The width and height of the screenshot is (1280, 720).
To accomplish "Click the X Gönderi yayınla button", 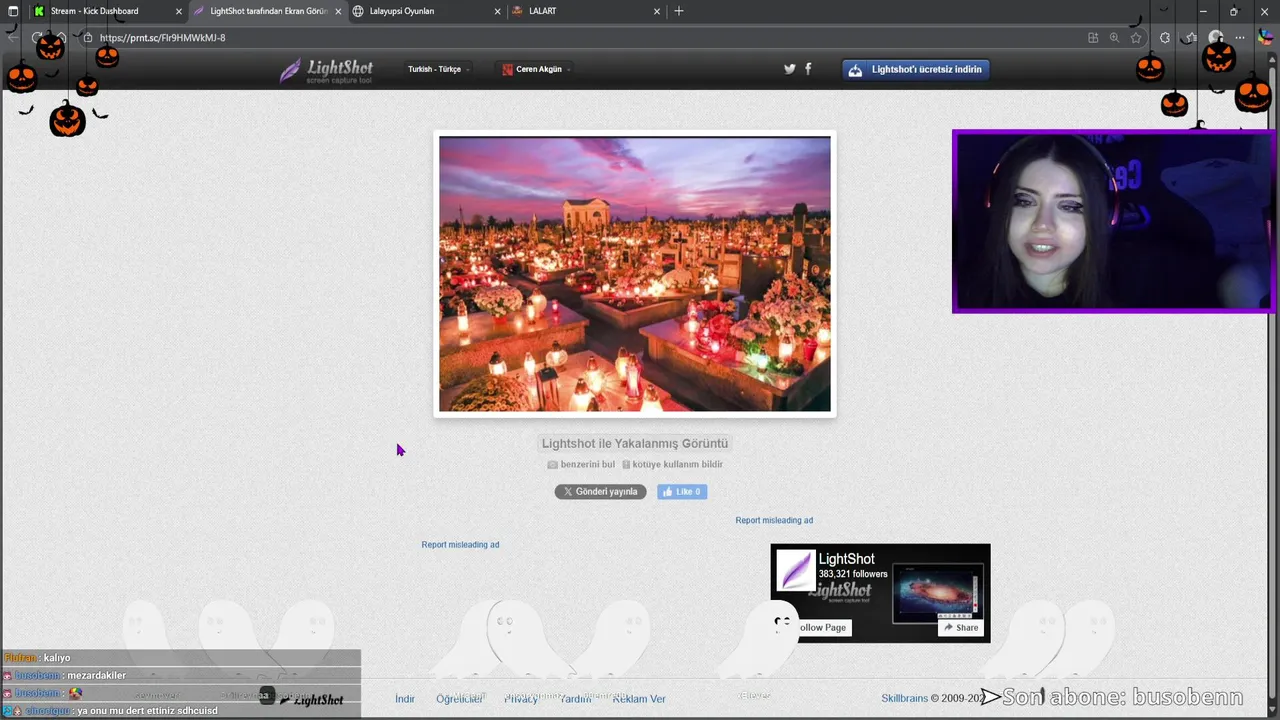I will 600,492.
